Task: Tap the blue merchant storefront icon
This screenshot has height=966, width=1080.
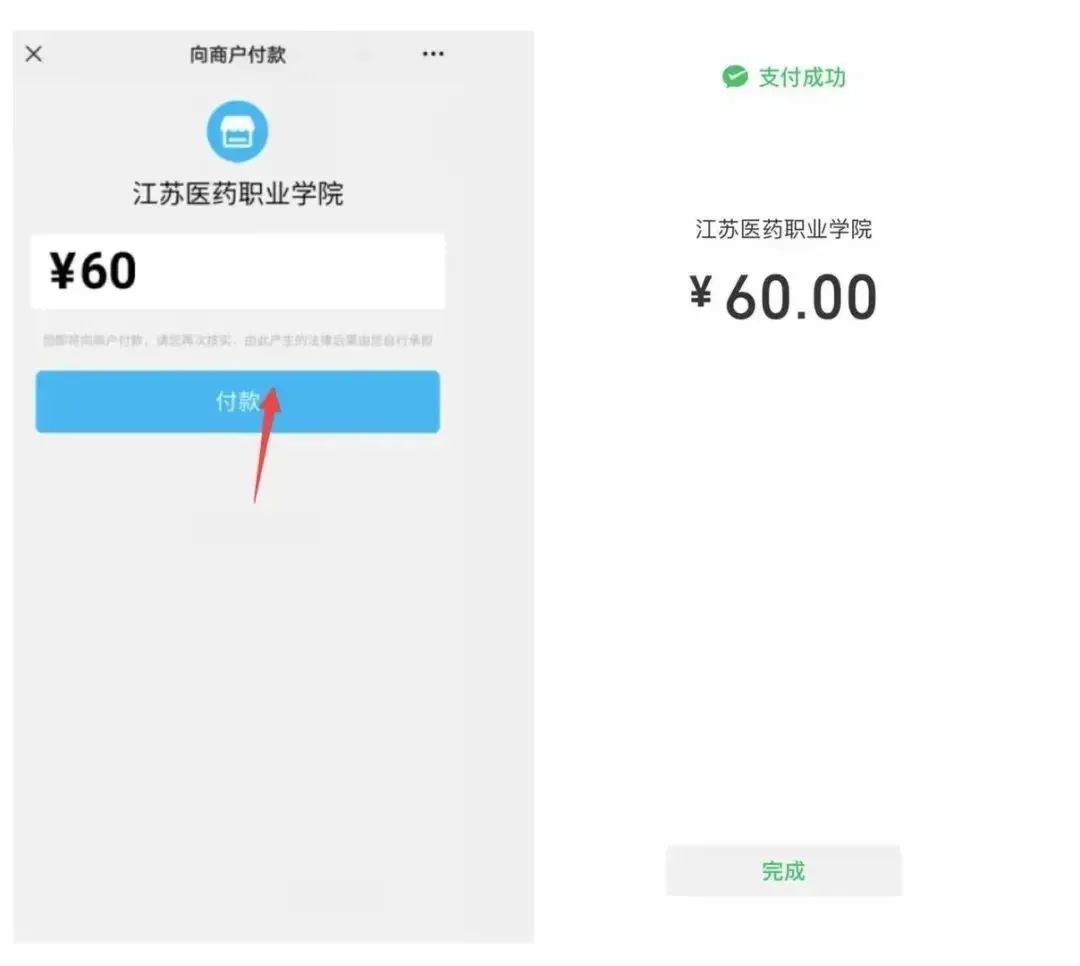Action: [x=238, y=132]
